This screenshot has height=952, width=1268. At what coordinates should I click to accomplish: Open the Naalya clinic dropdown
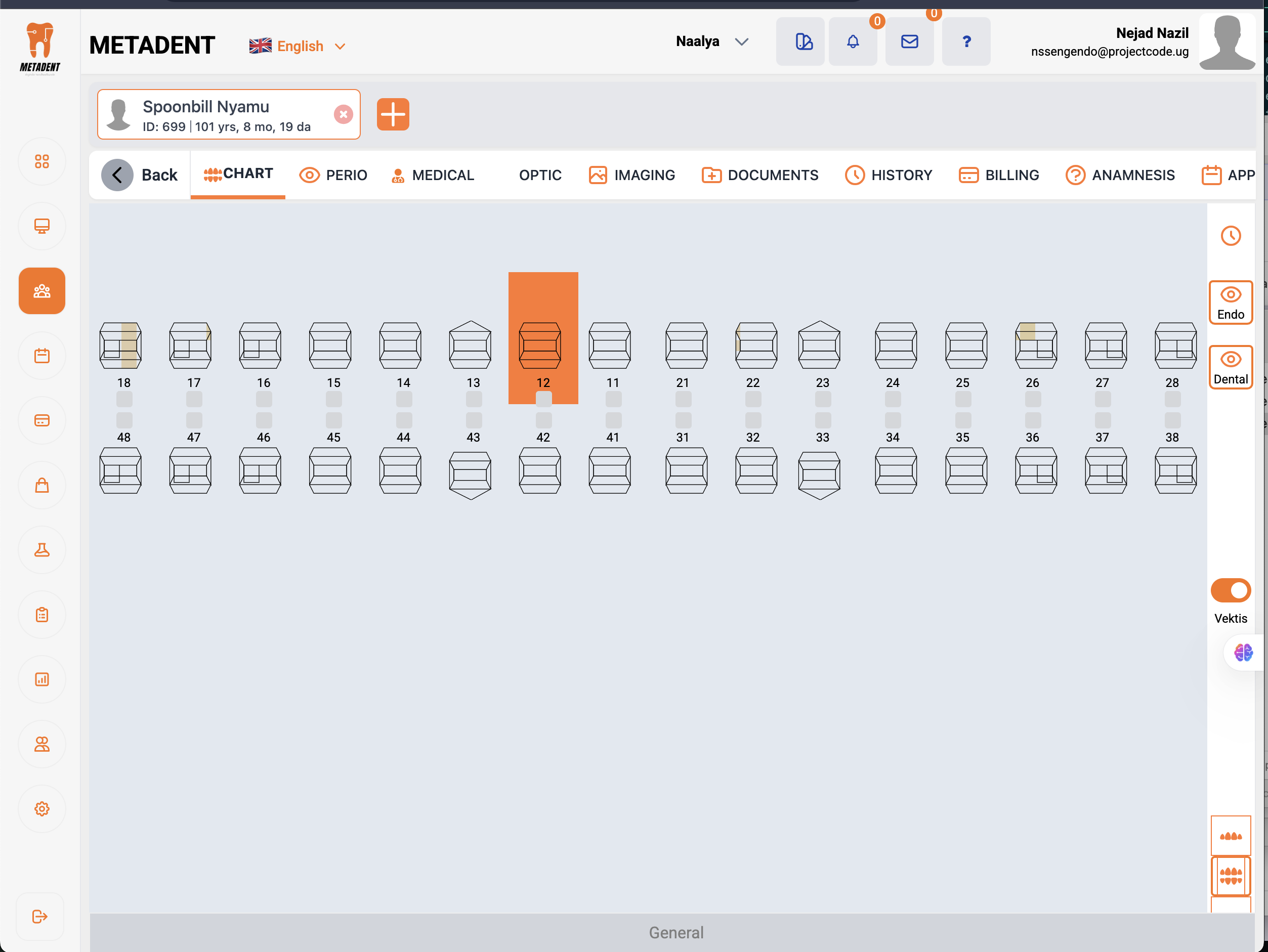click(x=711, y=41)
